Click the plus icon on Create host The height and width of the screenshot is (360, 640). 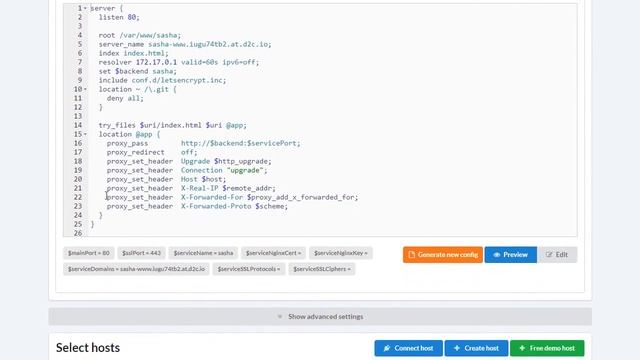point(457,348)
